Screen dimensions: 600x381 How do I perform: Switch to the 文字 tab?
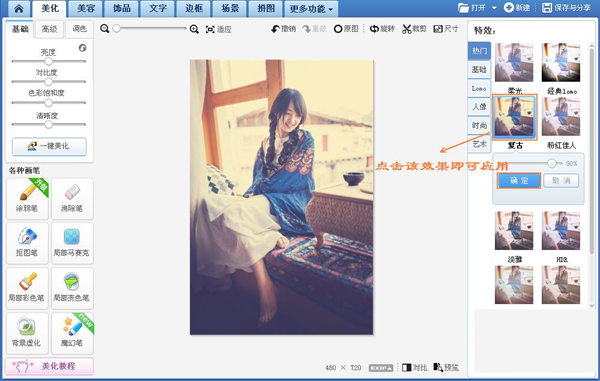pyautogui.click(x=158, y=8)
